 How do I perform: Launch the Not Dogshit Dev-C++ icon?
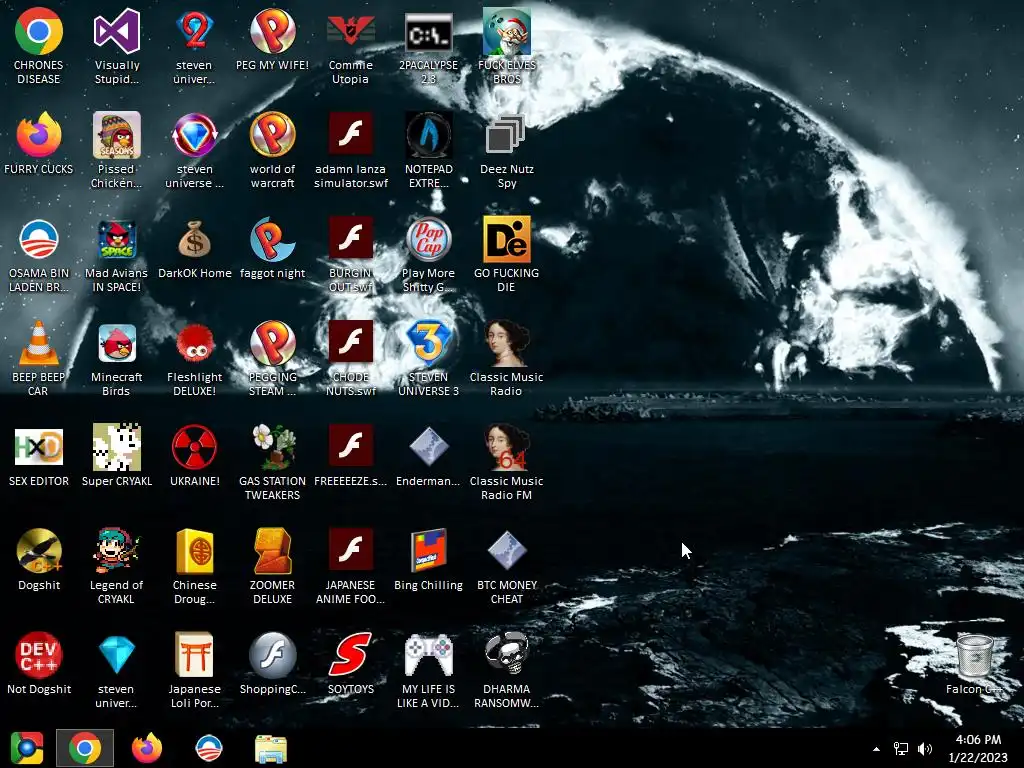(39, 655)
